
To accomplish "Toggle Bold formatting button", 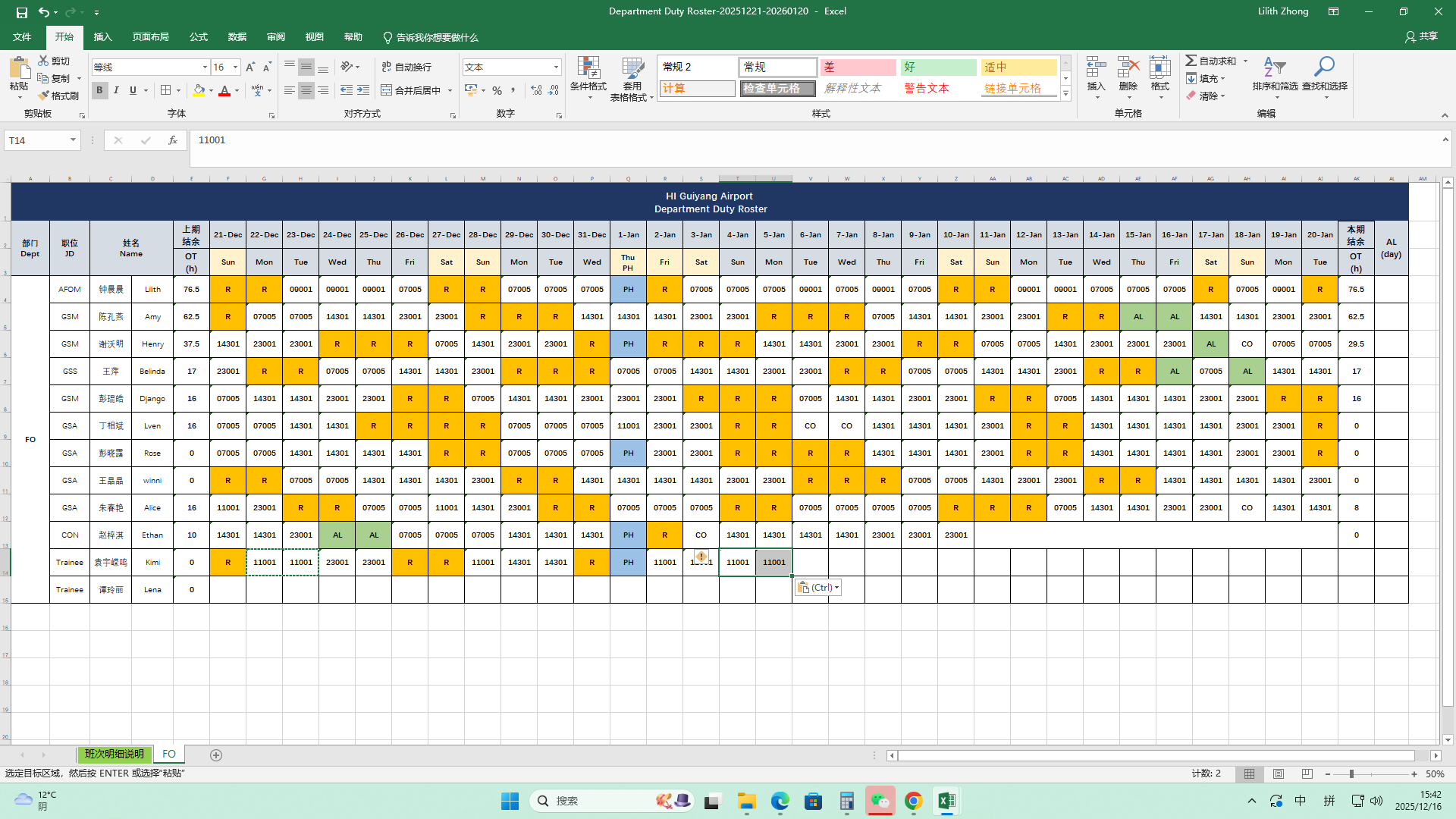I will 99,90.
